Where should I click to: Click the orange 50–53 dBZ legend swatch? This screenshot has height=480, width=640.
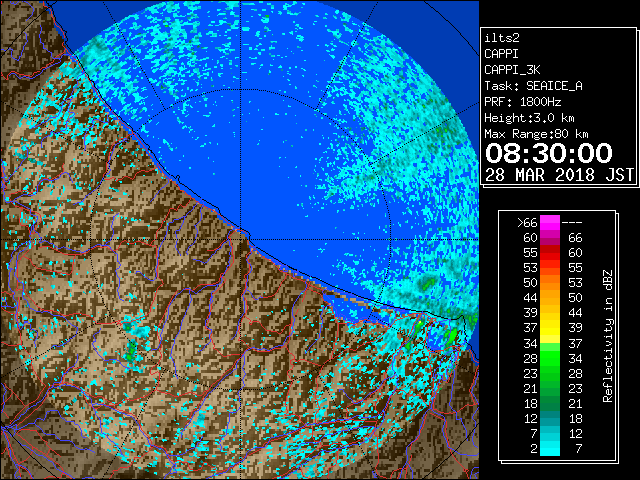click(550, 282)
